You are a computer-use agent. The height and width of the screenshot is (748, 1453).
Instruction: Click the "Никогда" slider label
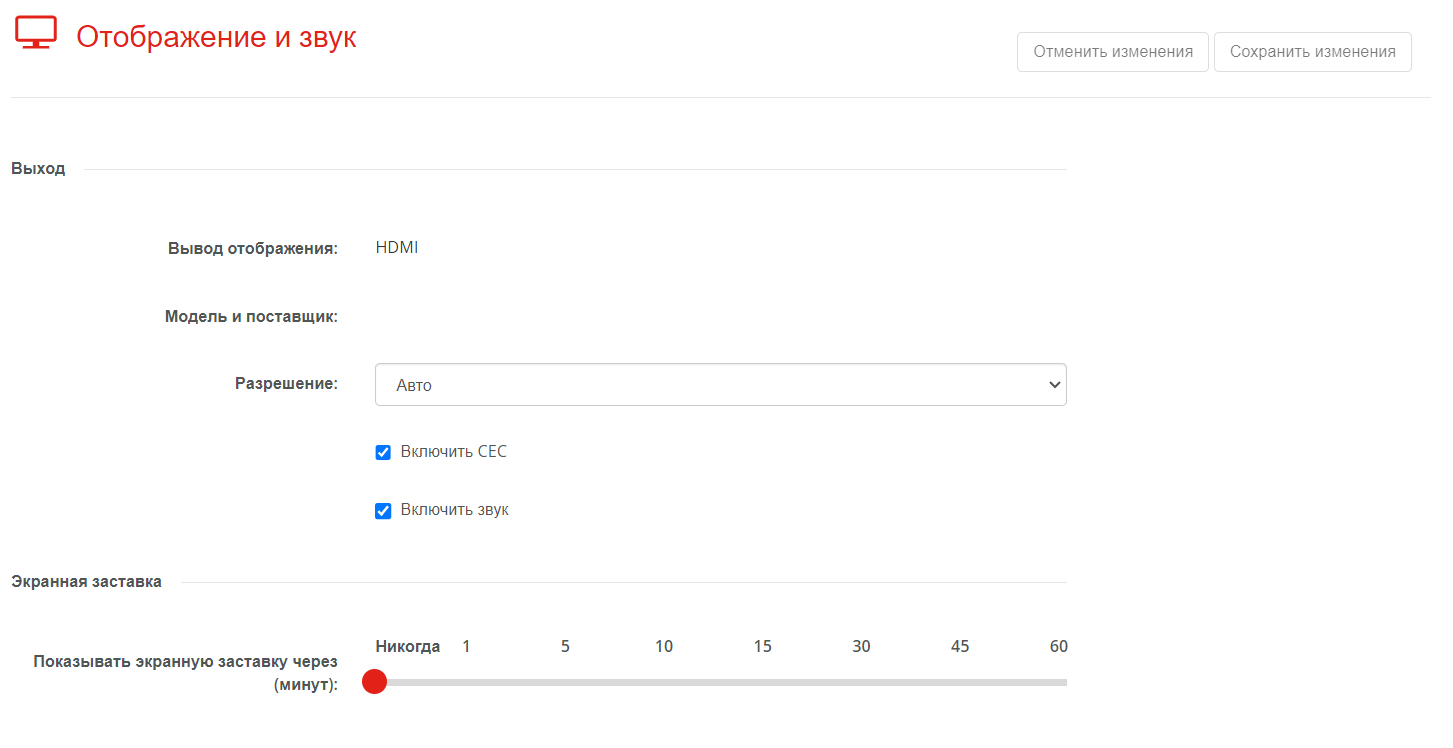tap(408, 646)
